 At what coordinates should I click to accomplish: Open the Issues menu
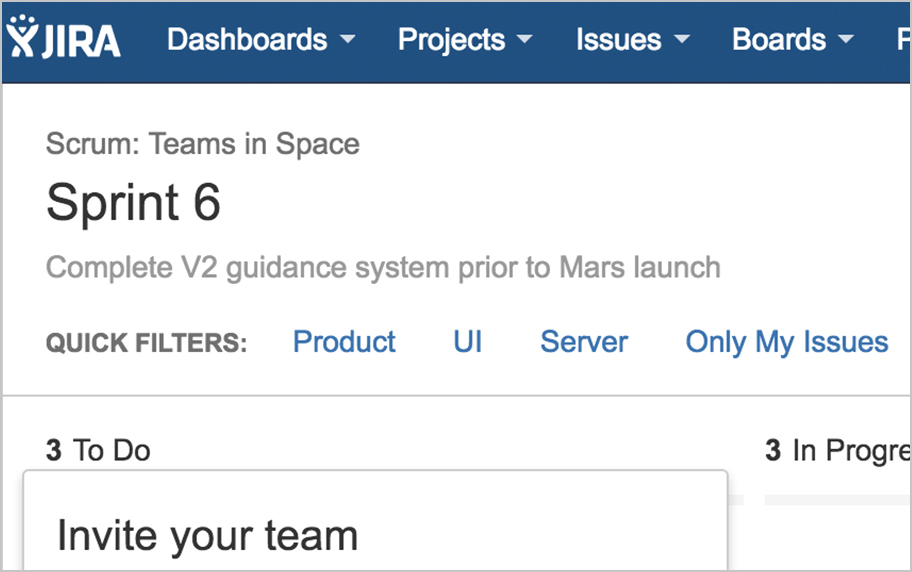[x=633, y=40]
